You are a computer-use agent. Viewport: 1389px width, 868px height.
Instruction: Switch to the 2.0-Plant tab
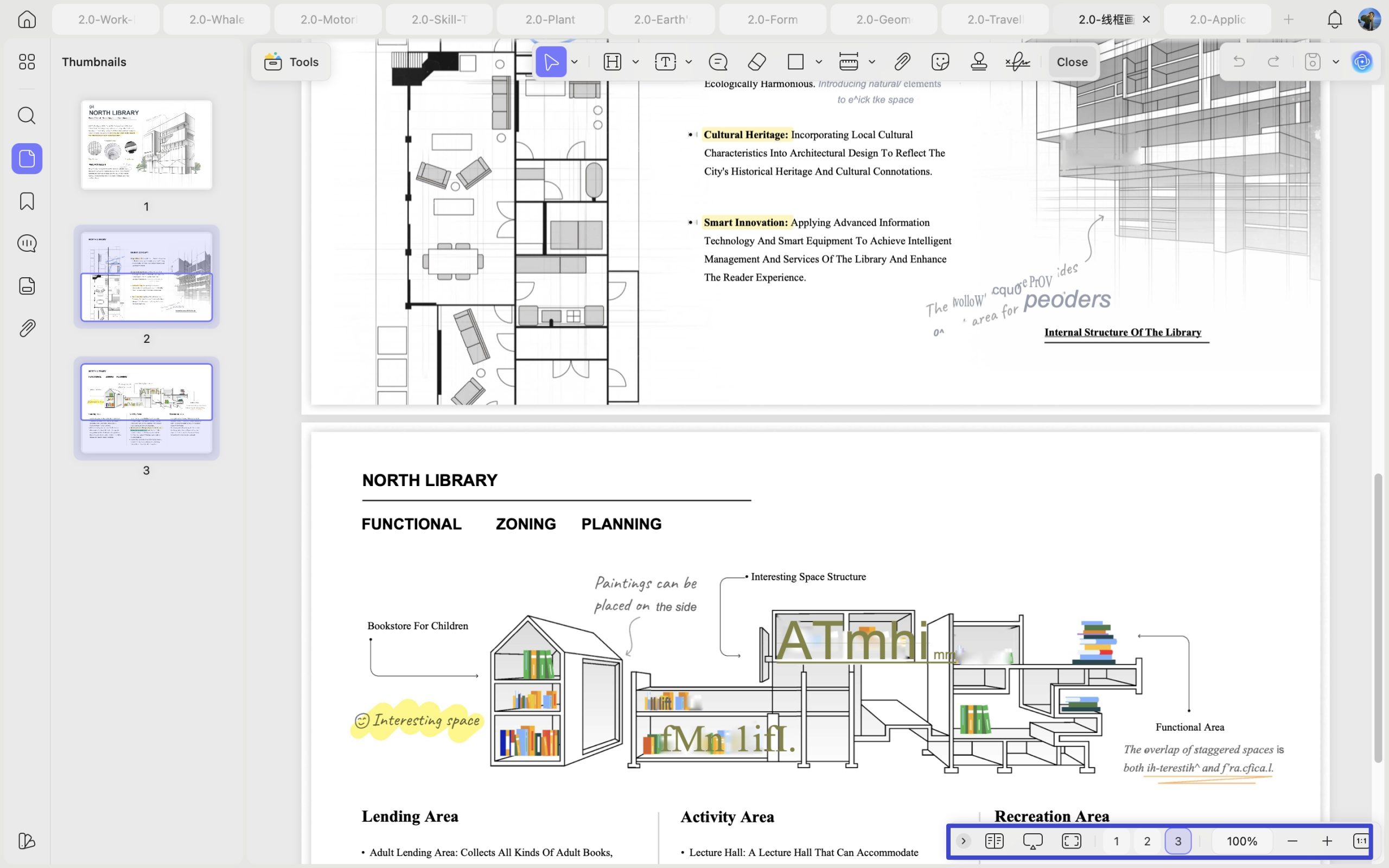(550, 20)
